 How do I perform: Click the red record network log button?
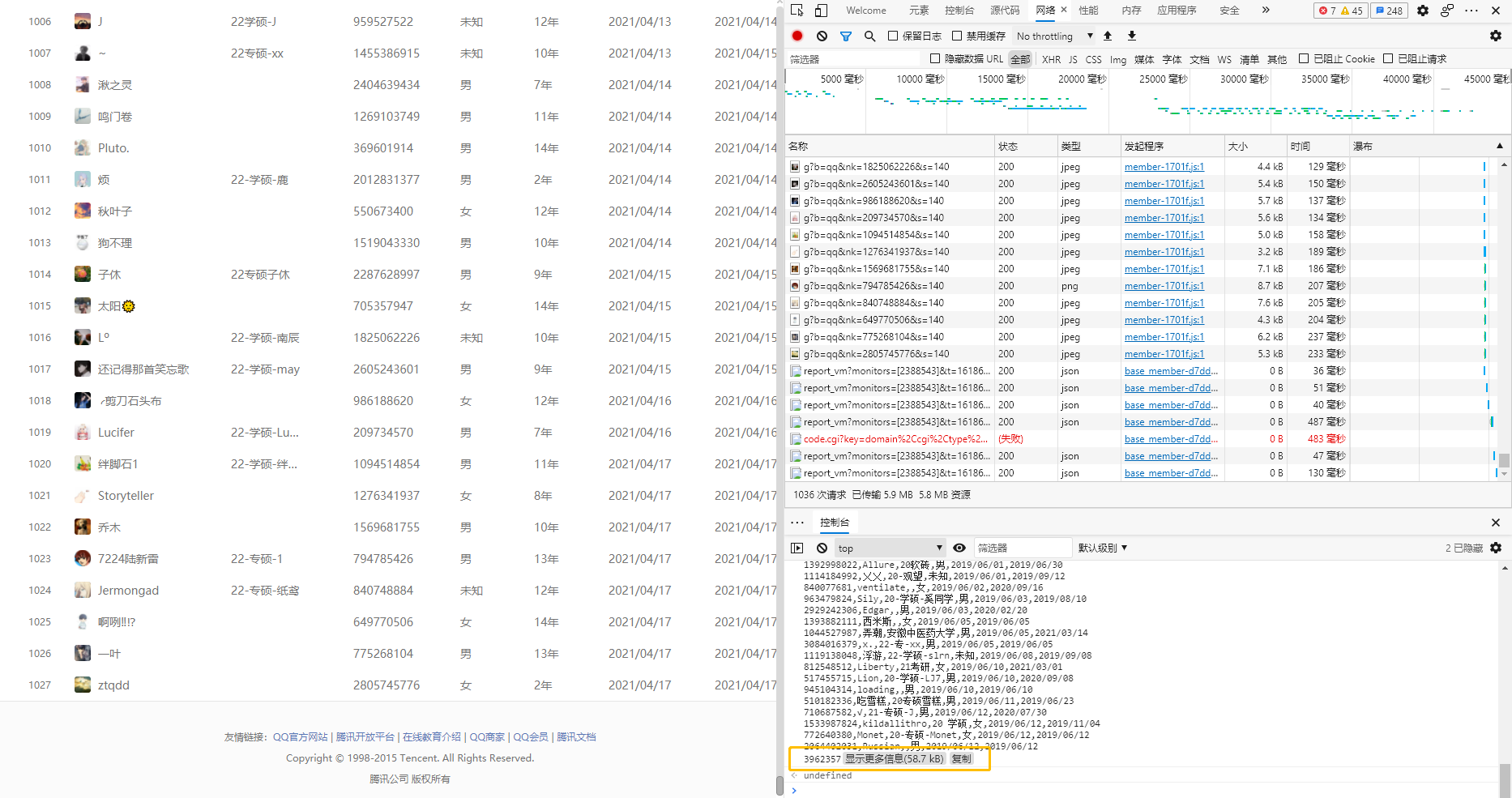[797, 36]
